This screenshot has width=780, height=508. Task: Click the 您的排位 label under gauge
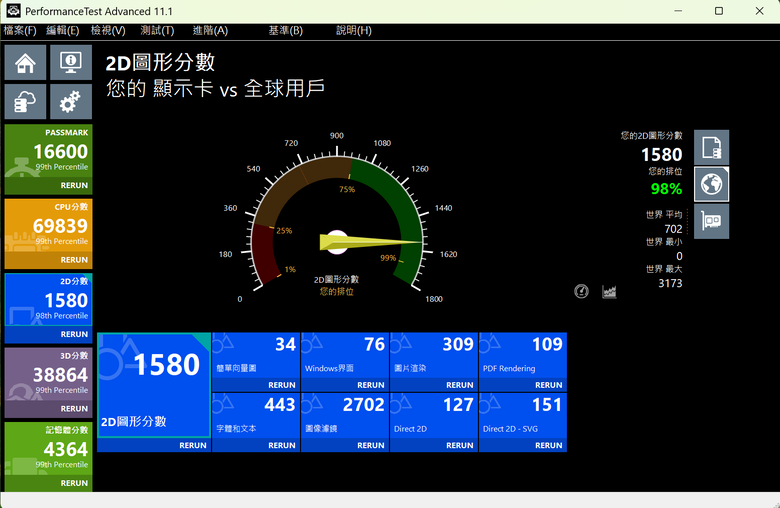336,292
